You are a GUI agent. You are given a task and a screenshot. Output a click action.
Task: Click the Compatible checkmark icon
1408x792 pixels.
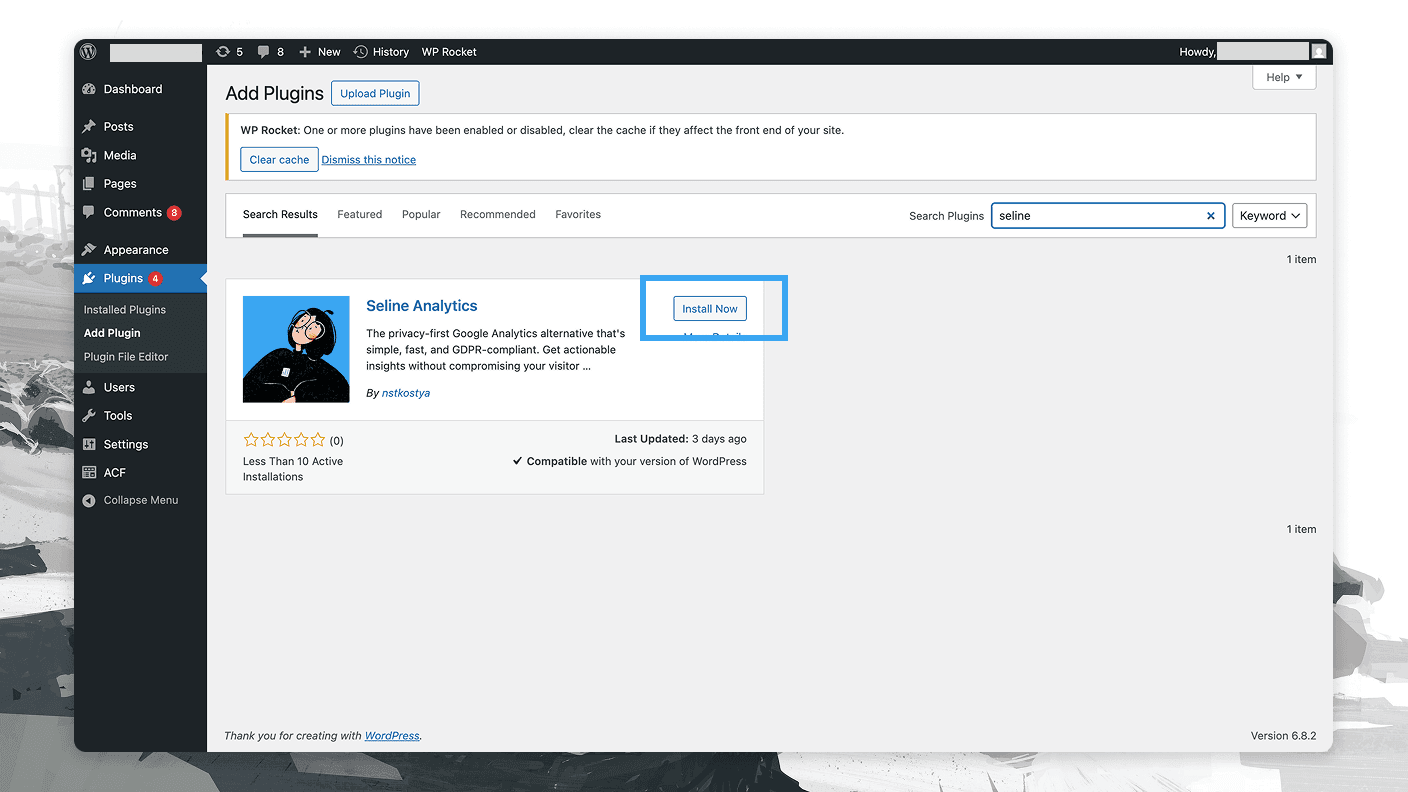pos(517,461)
